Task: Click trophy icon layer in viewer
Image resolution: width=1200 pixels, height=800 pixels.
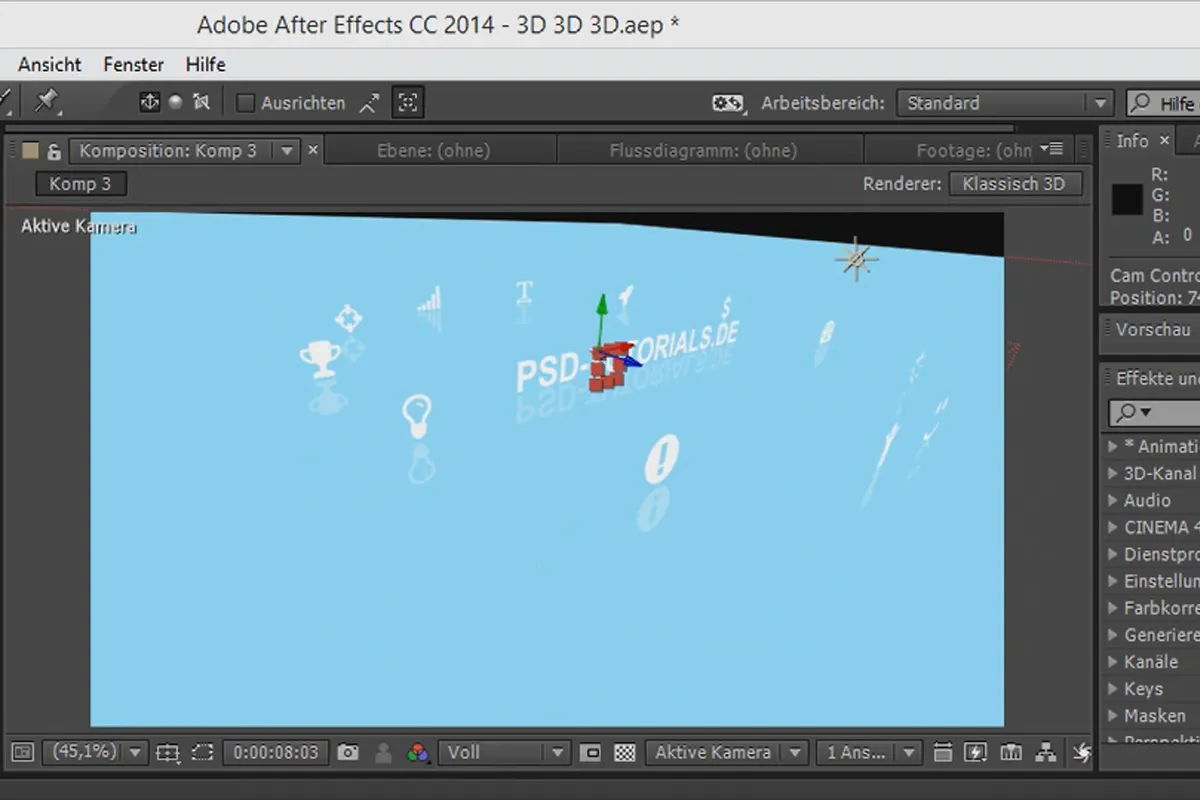Action: coord(320,358)
